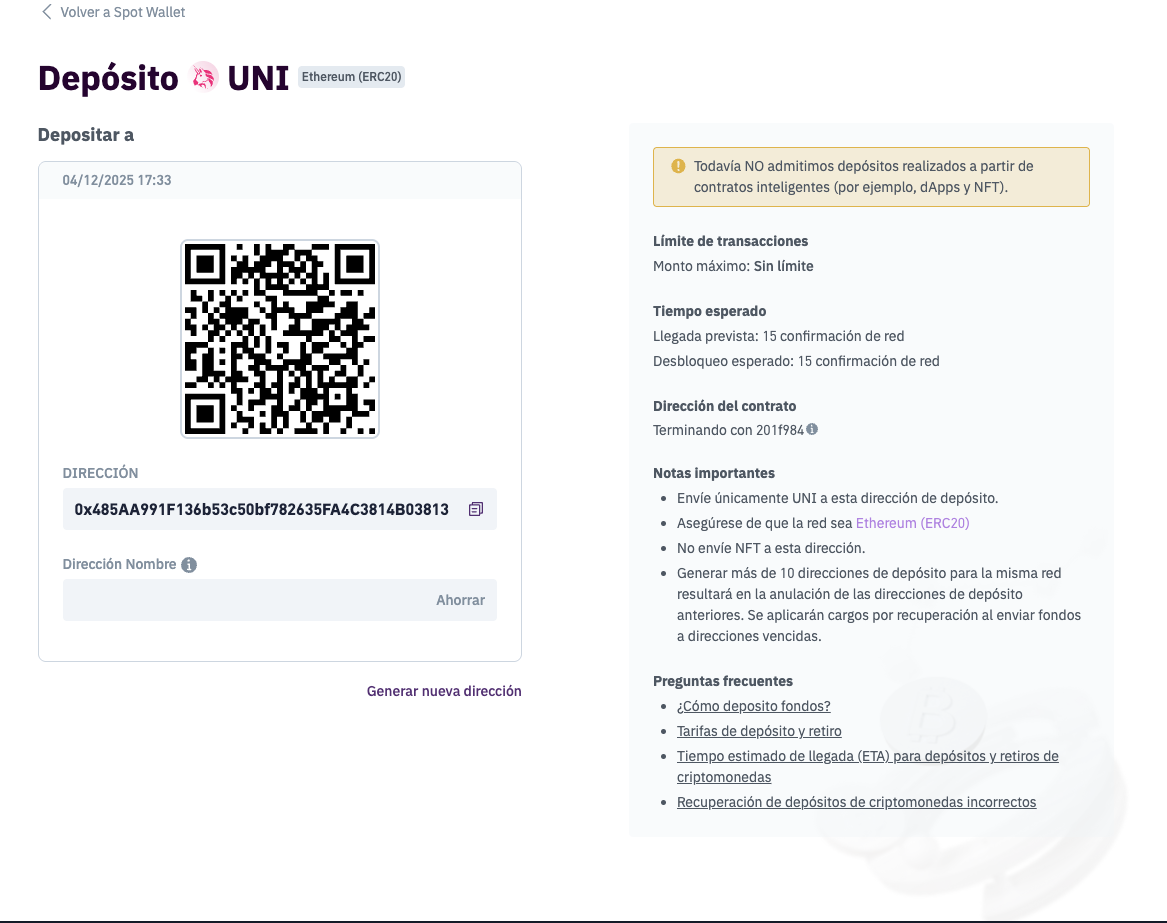The height and width of the screenshot is (923, 1167).
Task: Click the 0x485AA991 deposit address text
Action: pyautogui.click(x=261, y=509)
